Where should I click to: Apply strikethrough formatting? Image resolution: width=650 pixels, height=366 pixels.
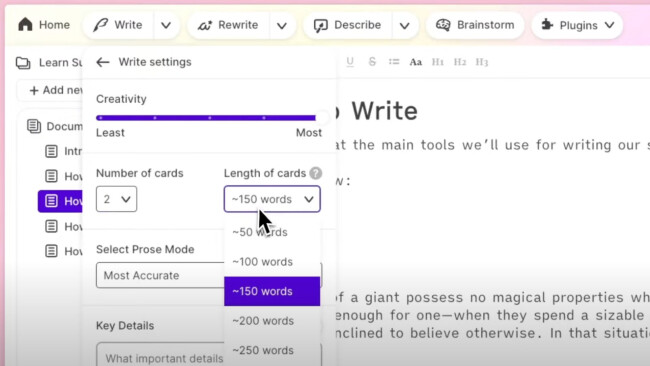click(x=372, y=62)
